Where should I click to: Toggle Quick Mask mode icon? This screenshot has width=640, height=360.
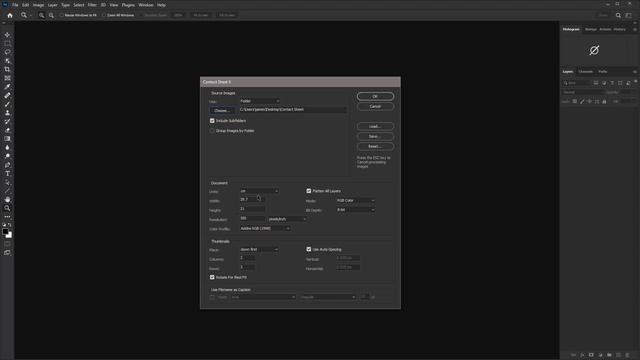(x=7, y=244)
